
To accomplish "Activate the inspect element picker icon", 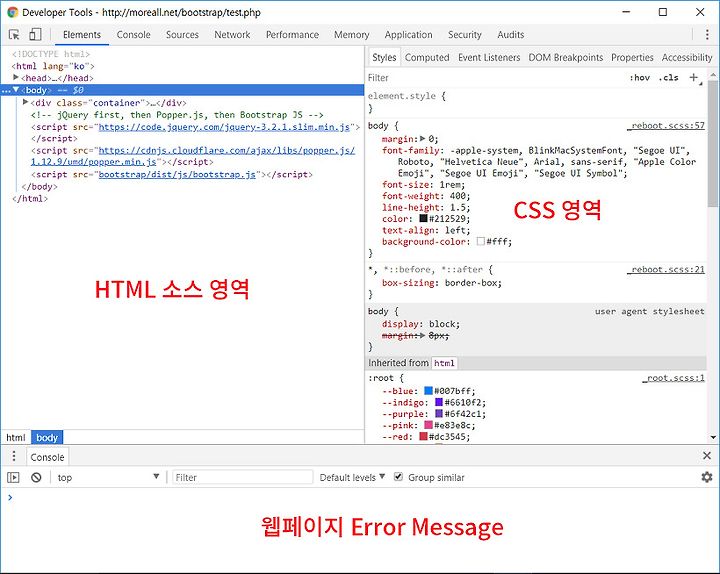I will [14, 34].
